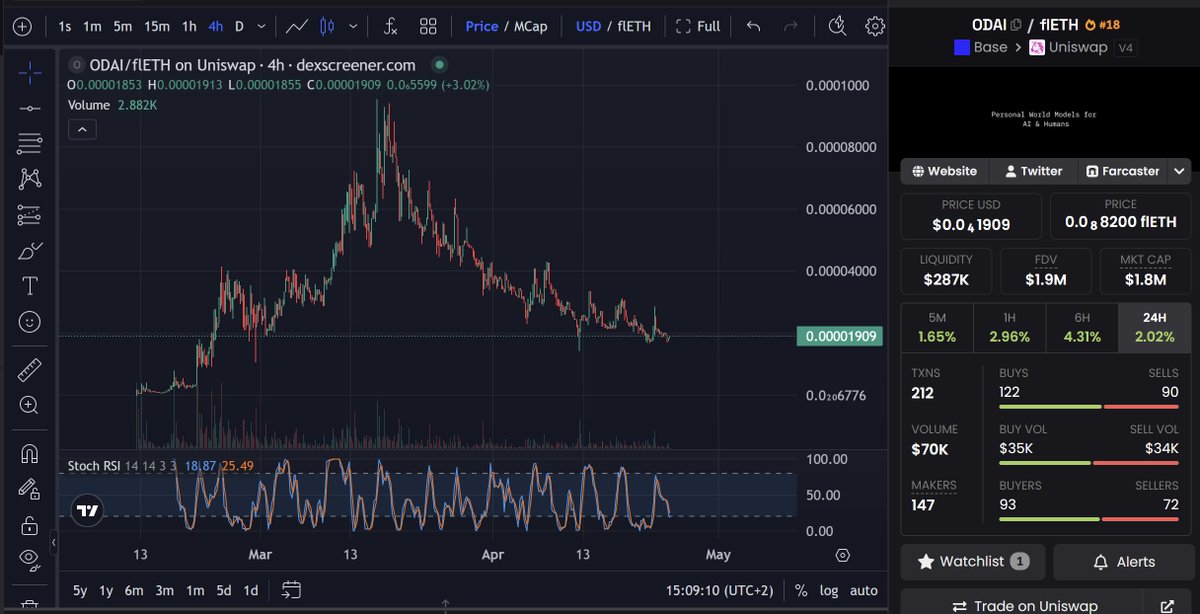Click the buys versus sells ratio bar

point(1090,407)
